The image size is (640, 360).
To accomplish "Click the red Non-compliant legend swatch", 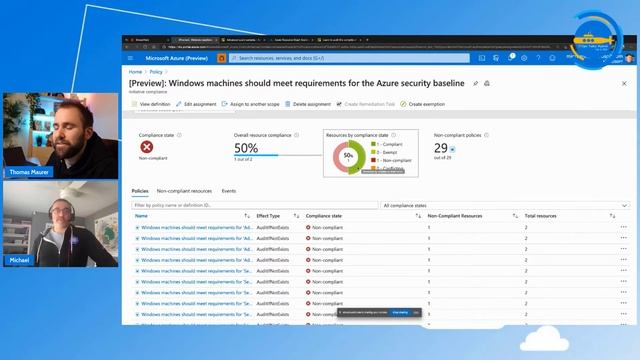I will tap(373, 160).
